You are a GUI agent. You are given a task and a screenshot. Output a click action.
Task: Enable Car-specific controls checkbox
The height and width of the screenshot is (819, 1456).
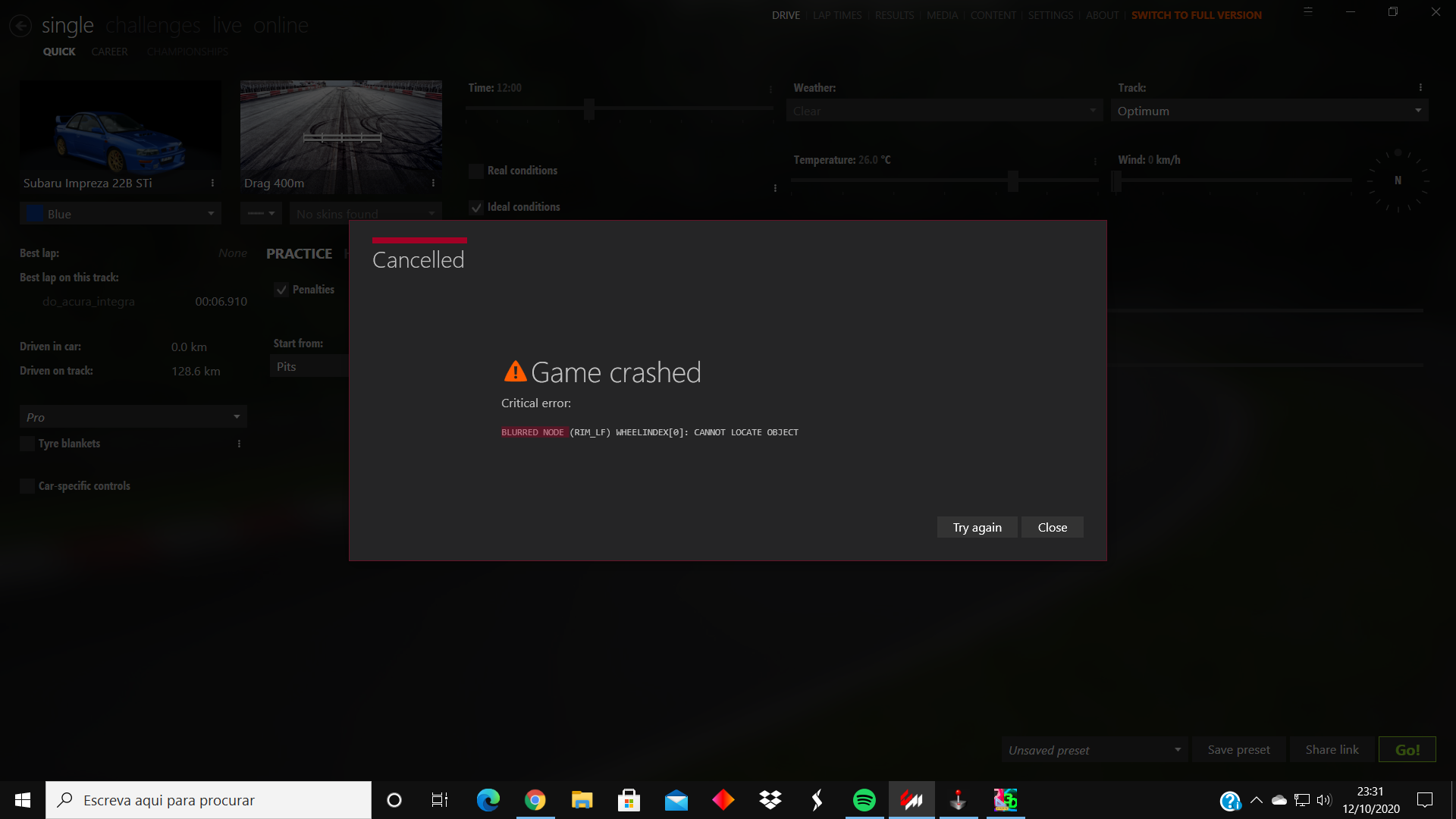tap(27, 486)
